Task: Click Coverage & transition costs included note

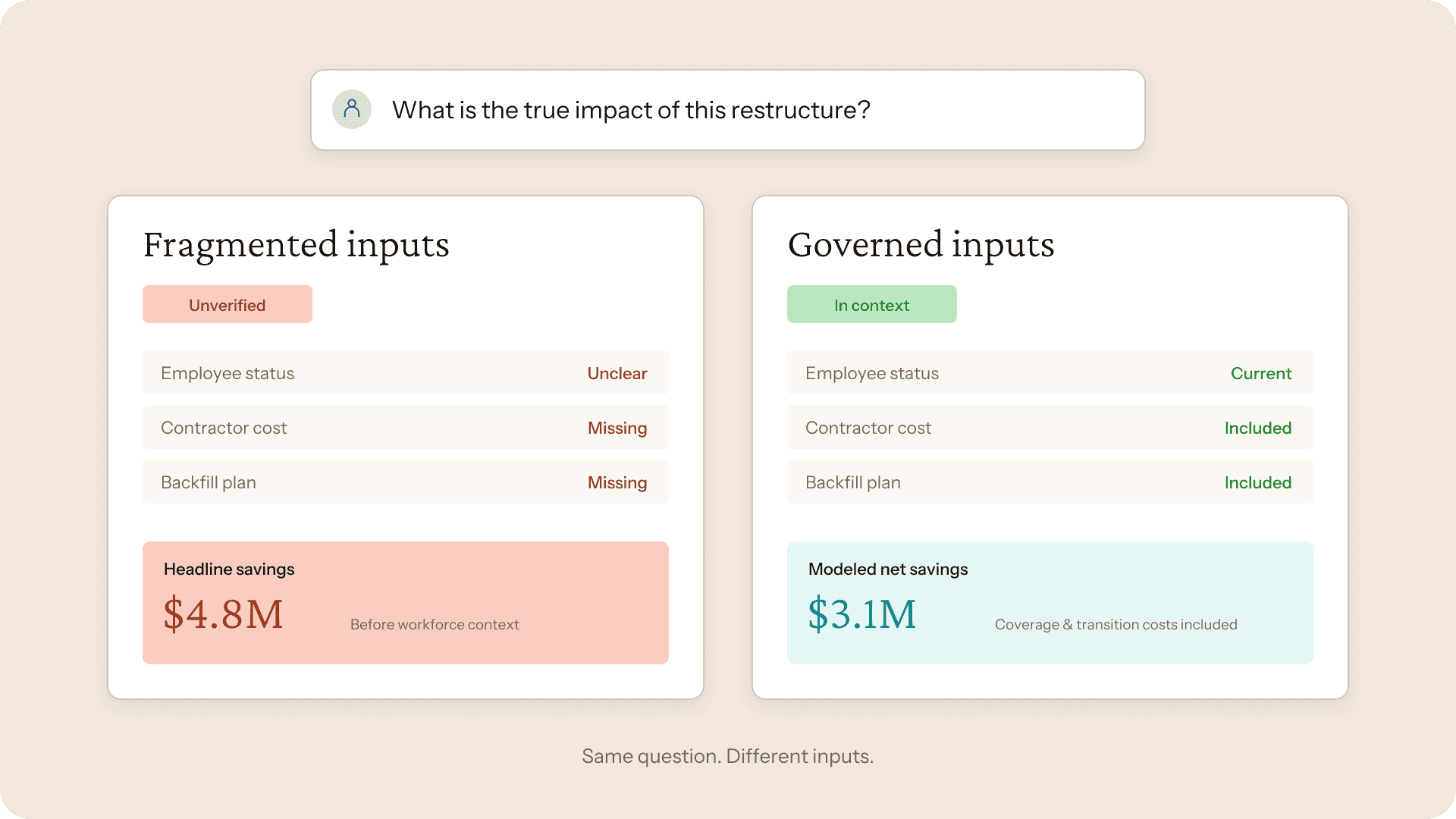Action: click(x=1116, y=624)
